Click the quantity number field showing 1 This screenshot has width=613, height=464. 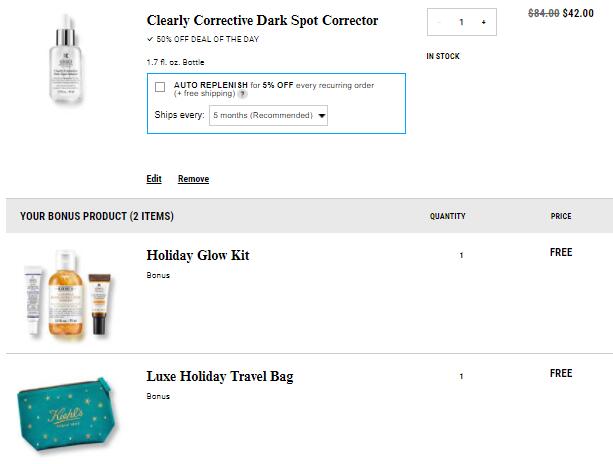click(x=461, y=22)
